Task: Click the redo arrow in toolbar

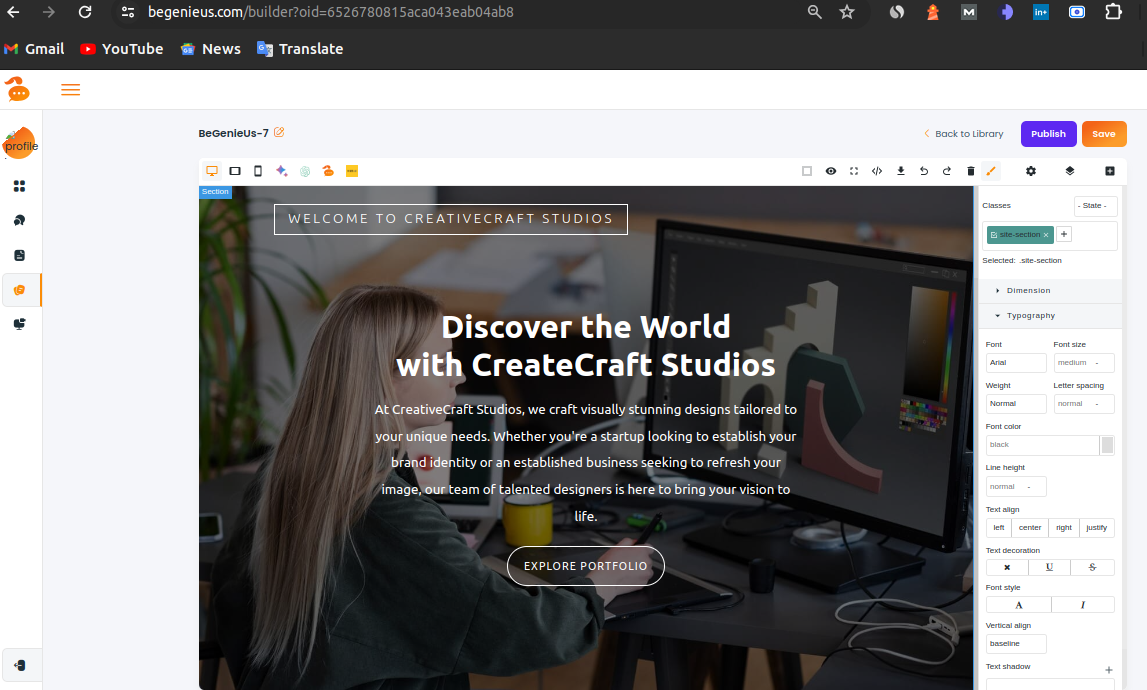Action: click(947, 171)
